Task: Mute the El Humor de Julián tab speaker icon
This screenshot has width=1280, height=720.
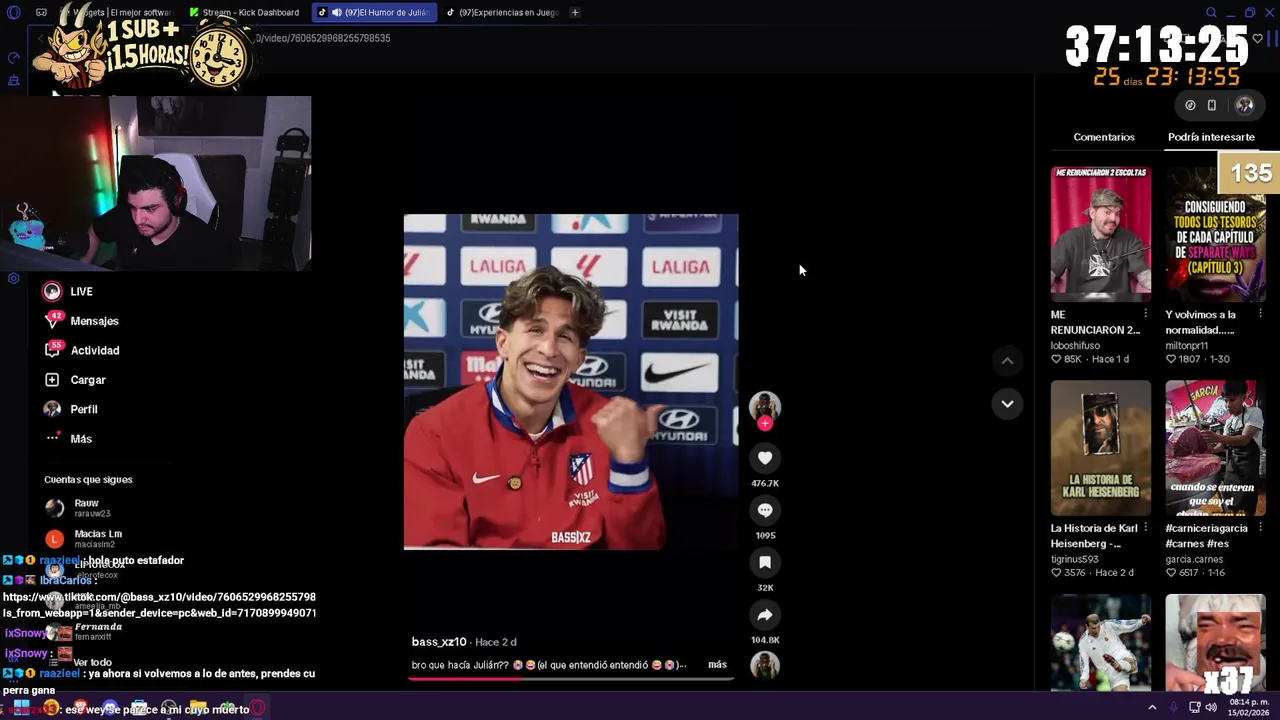Action: (337, 12)
